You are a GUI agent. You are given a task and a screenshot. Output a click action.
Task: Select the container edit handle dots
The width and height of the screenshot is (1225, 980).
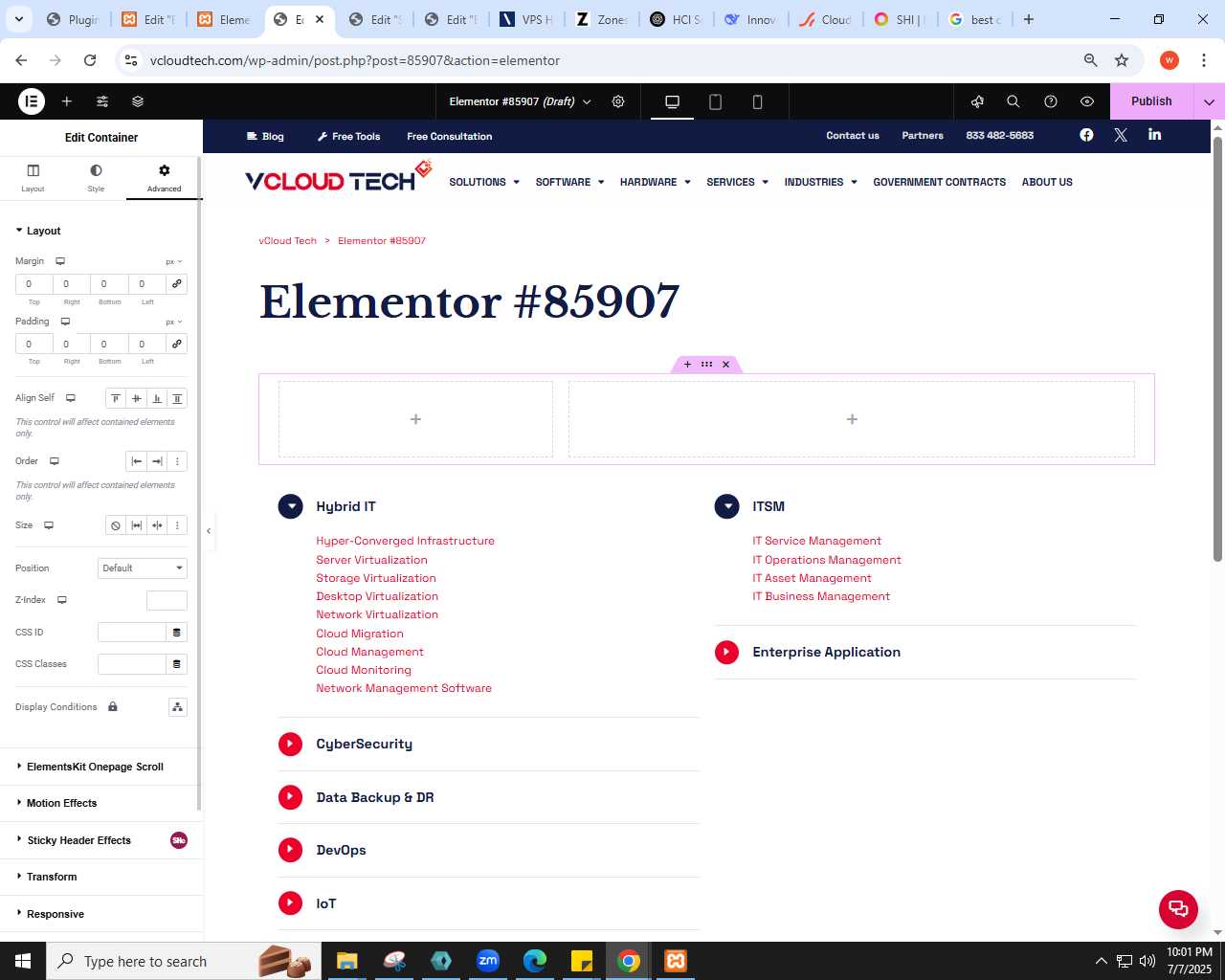706,365
